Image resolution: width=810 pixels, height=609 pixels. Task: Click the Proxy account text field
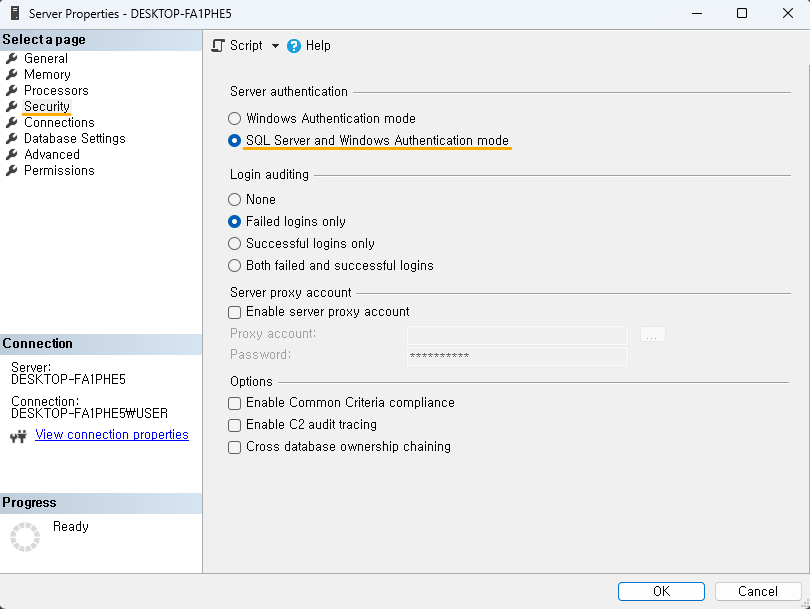point(517,335)
